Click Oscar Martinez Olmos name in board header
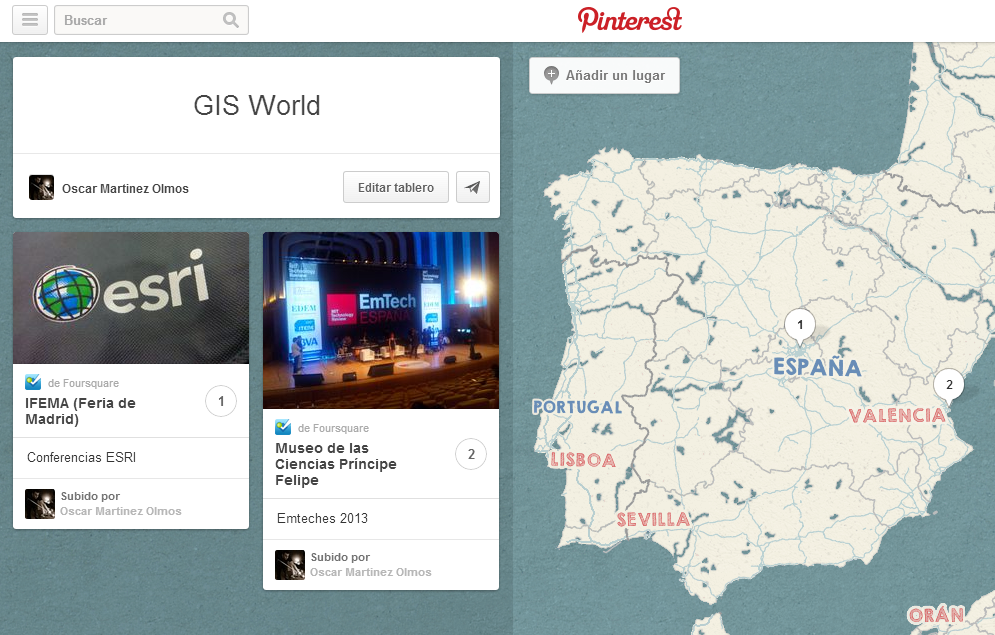This screenshot has height=635, width=995. pos(125,188)
